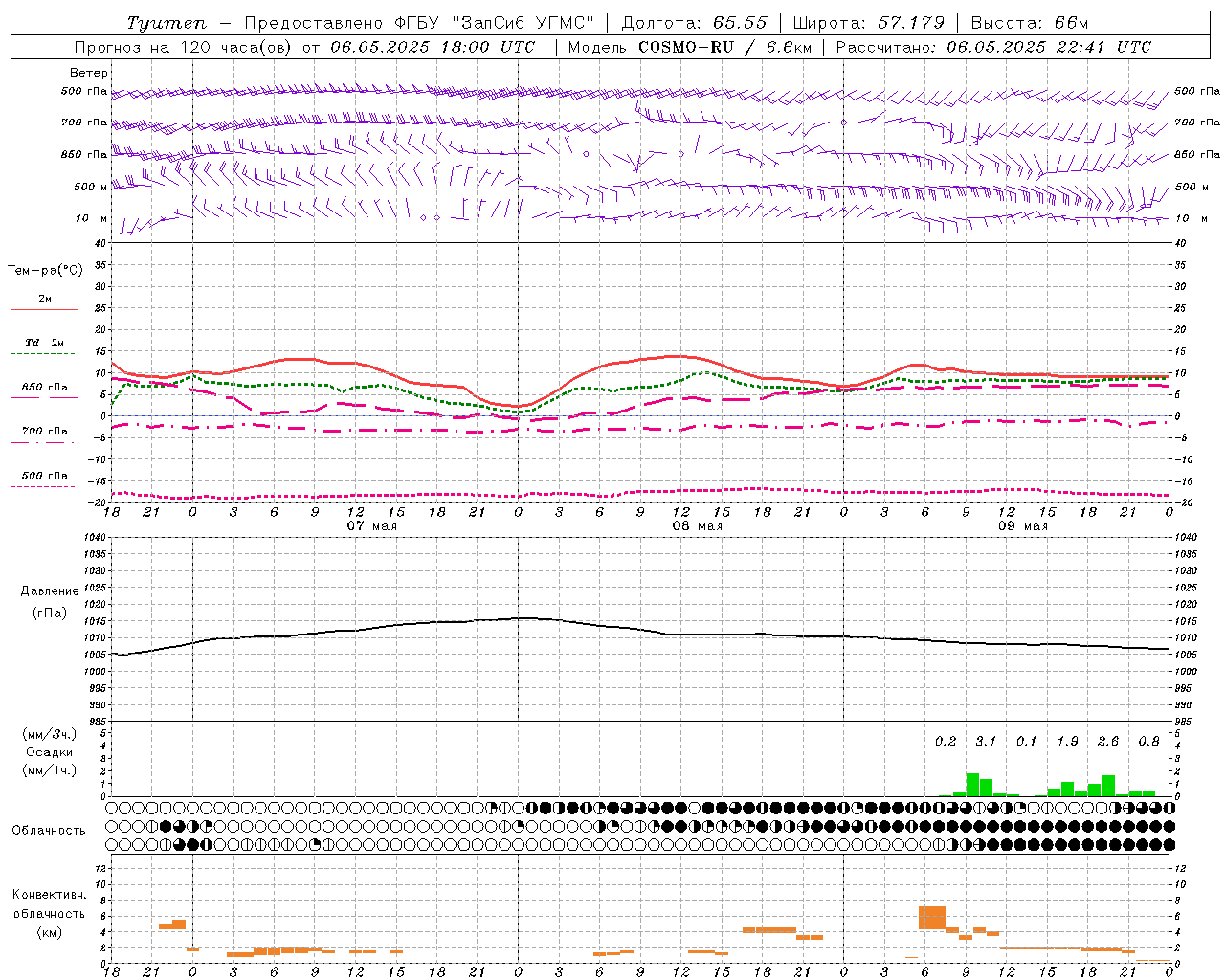Click the tallest orange convective cloud bar
The image size is (1225, 980).
[932, 918]
